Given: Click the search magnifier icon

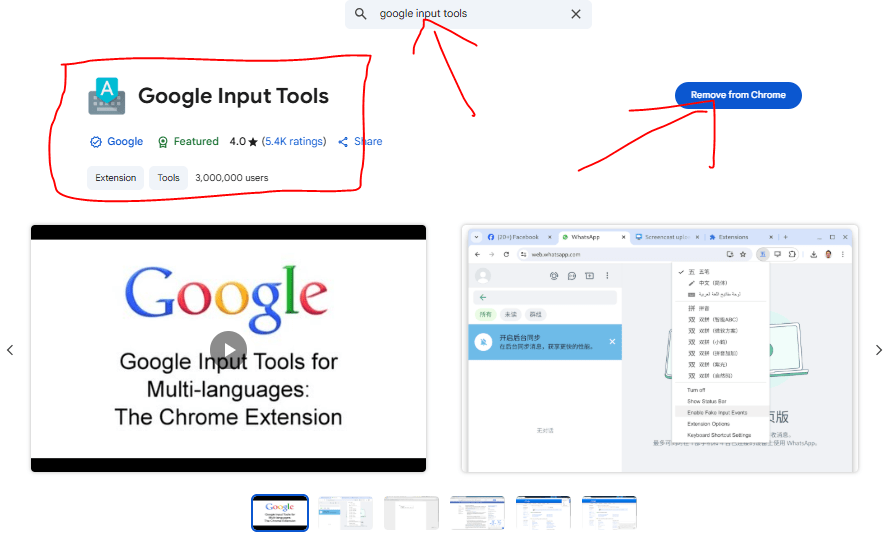Looking at the screenshot, I should [x=360, y=14].
